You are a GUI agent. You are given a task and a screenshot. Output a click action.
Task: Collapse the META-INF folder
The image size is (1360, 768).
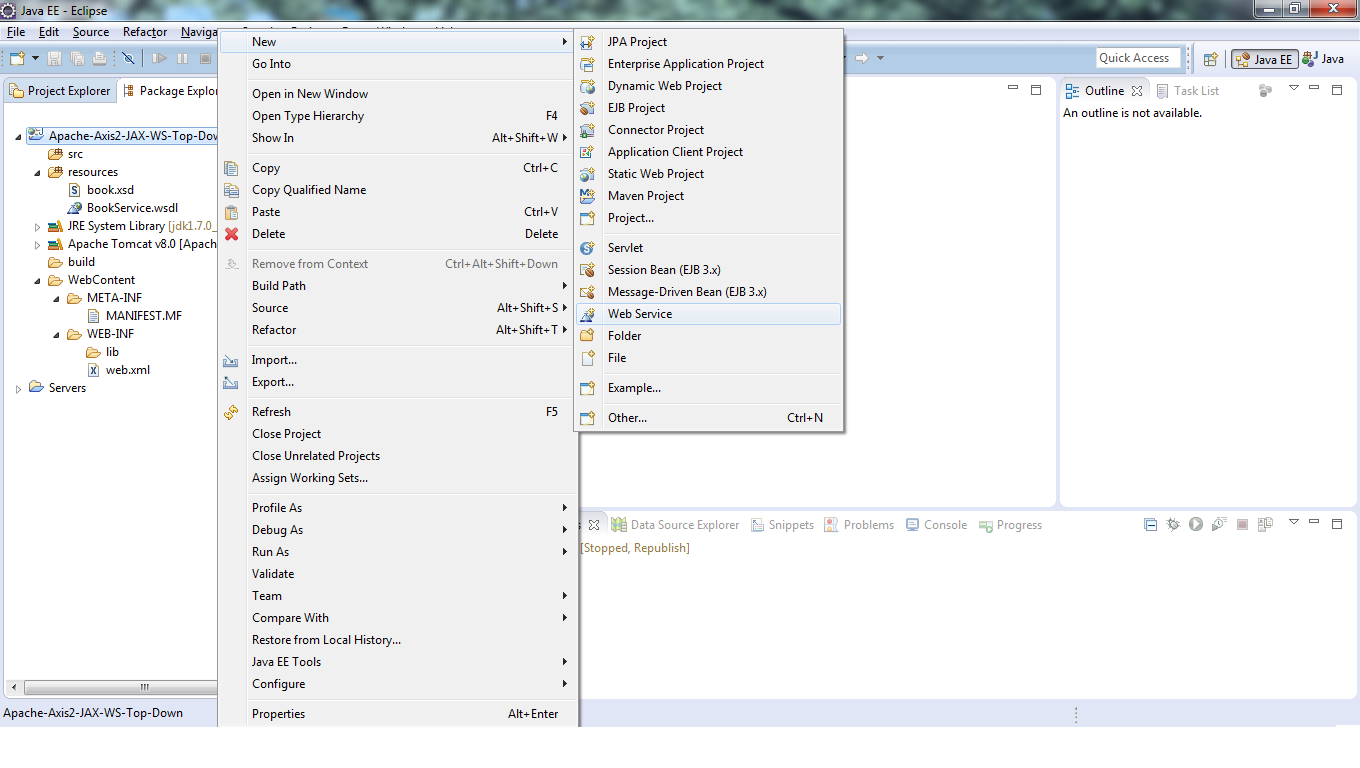(57, 298)
